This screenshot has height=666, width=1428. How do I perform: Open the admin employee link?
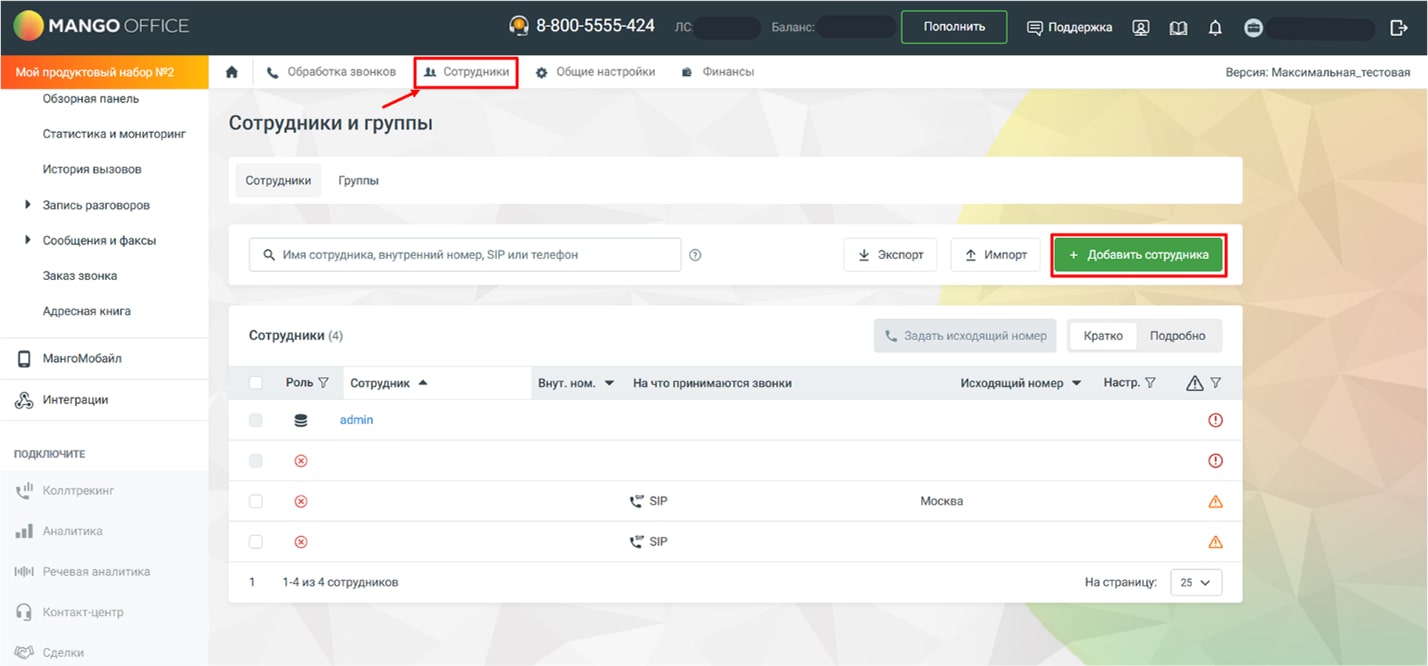pos(356,420)
